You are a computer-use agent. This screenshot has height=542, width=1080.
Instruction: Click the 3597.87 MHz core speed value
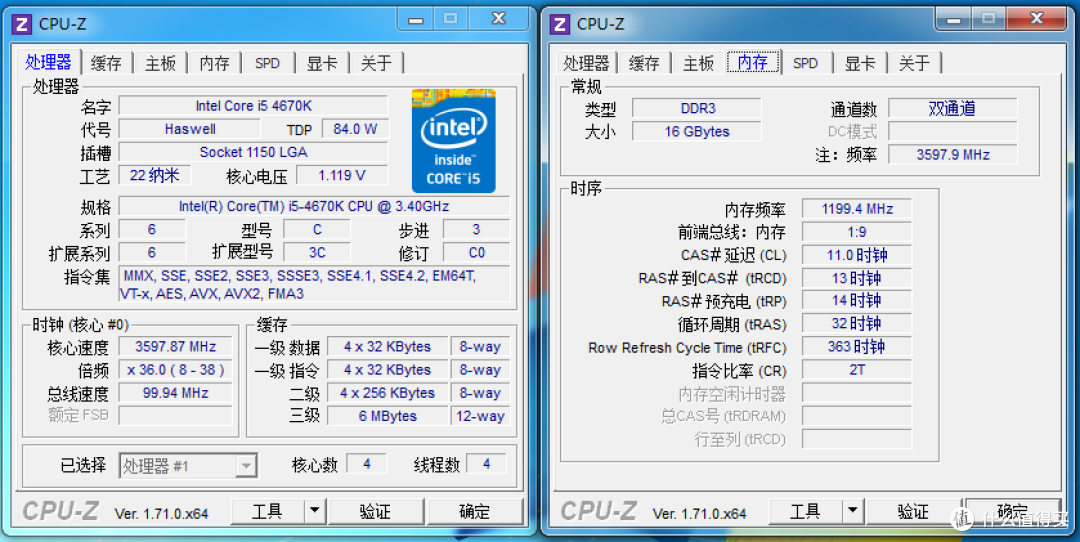pos(176,346)
